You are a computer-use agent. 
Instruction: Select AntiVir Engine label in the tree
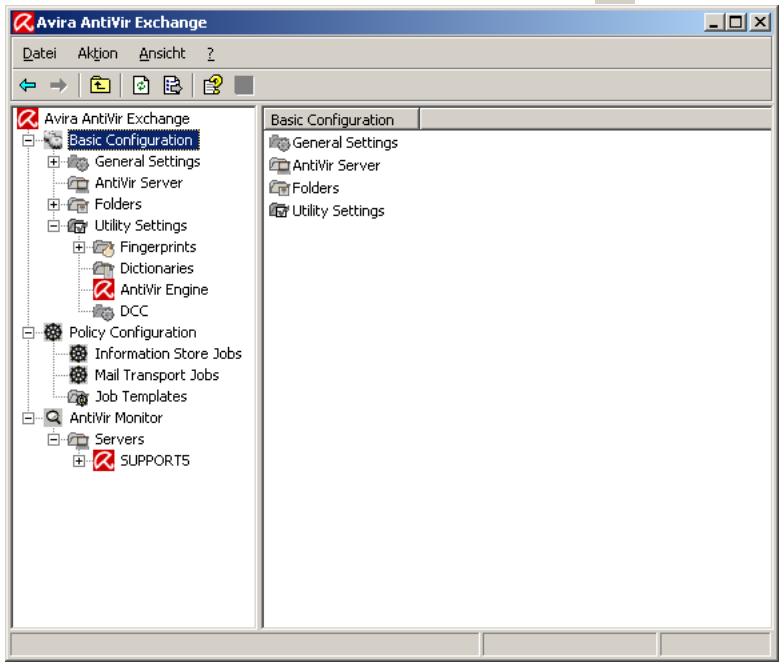tap(164, 290)
